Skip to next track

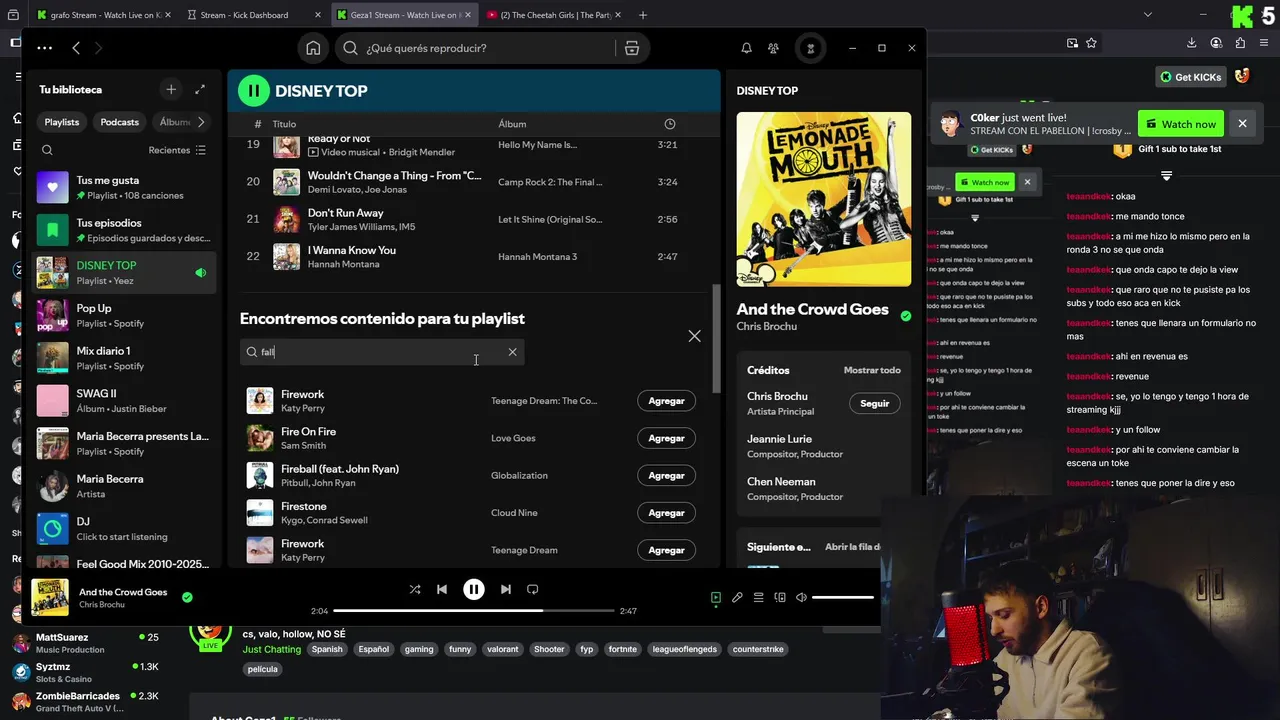click(x=505, y=590)
